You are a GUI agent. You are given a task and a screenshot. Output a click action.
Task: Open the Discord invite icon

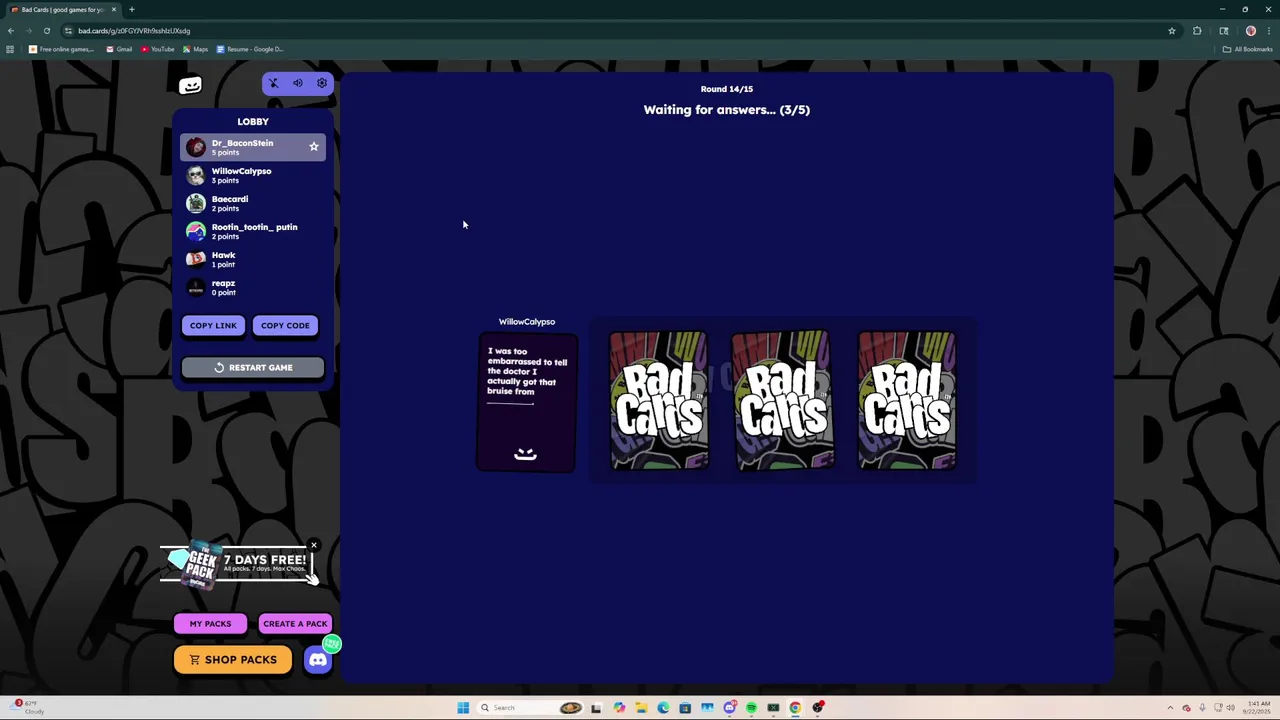pos(317,660)
